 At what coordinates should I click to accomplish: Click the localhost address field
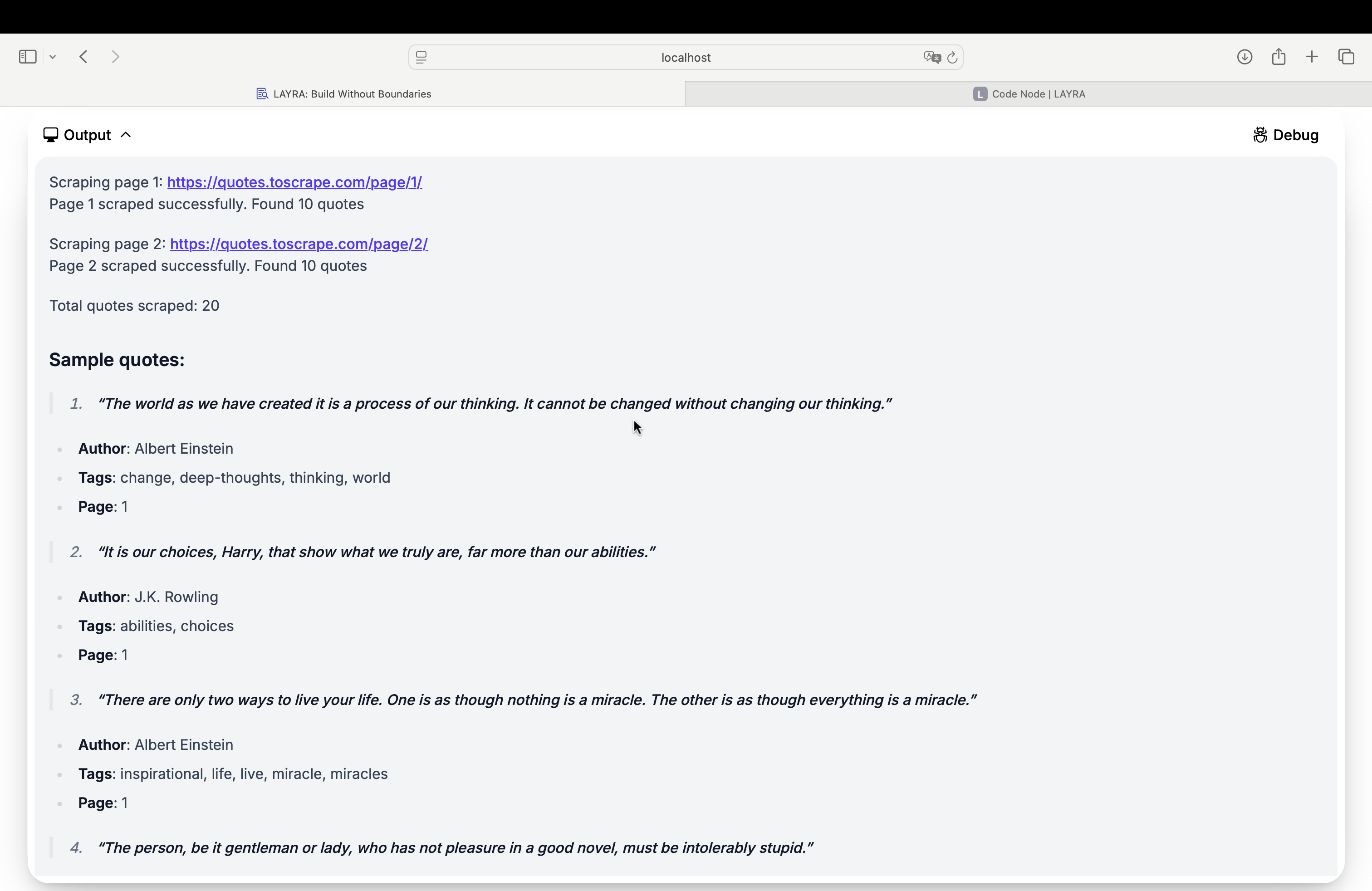(x=686, y=57)
